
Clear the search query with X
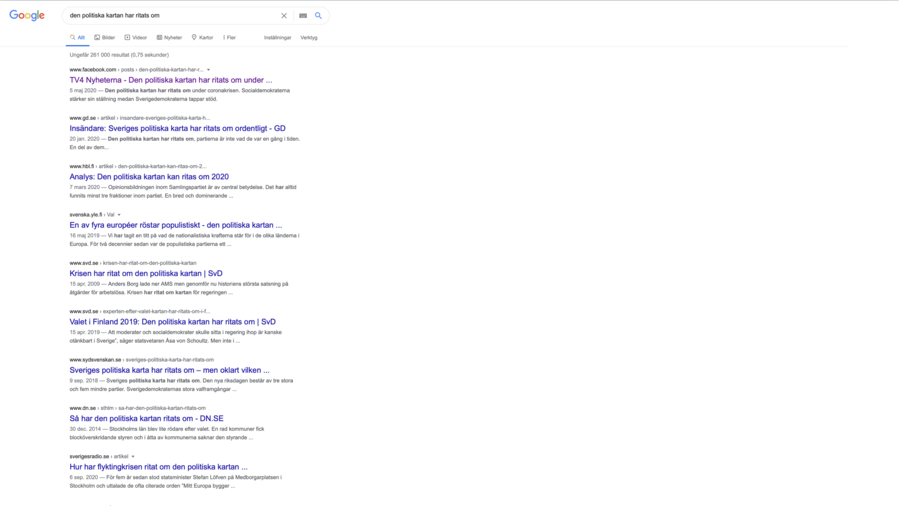[284, 16]
